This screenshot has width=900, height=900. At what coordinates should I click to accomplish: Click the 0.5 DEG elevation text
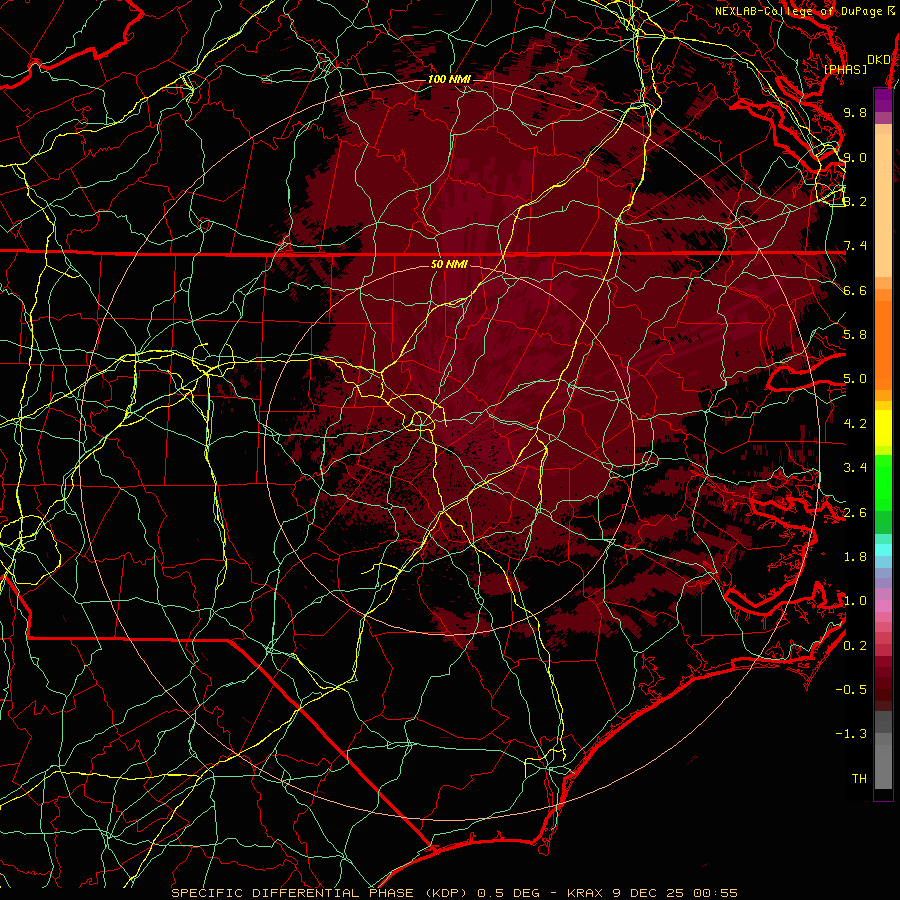(509, 893)
